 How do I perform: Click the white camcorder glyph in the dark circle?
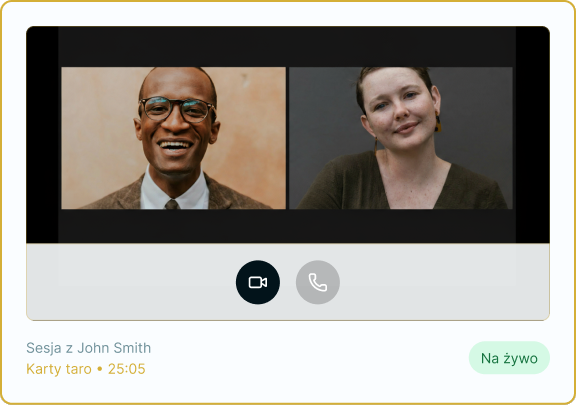click(258, 282)
